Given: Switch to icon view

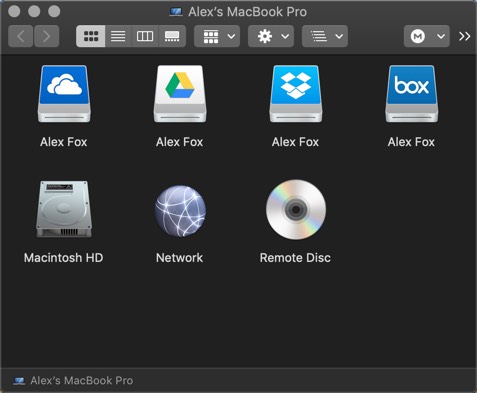Looking at the screenshot, I should (x=91, y=36).
